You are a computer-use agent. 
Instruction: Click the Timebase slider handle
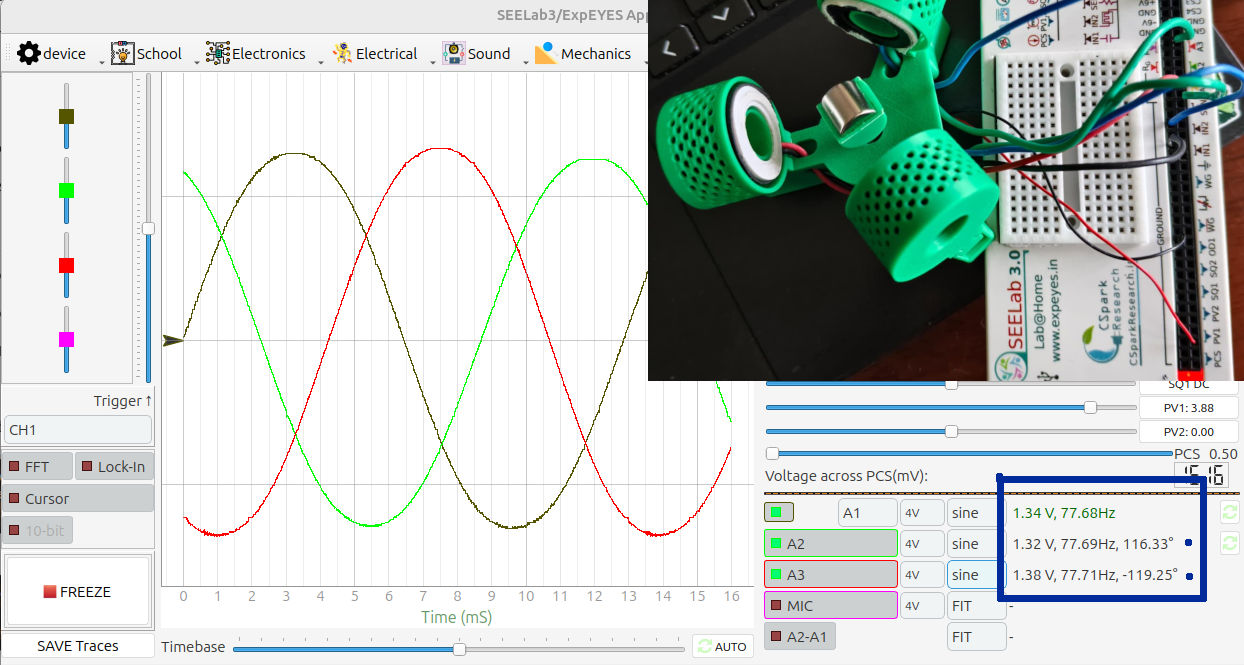pyautogui.click(x=459, y=648)
